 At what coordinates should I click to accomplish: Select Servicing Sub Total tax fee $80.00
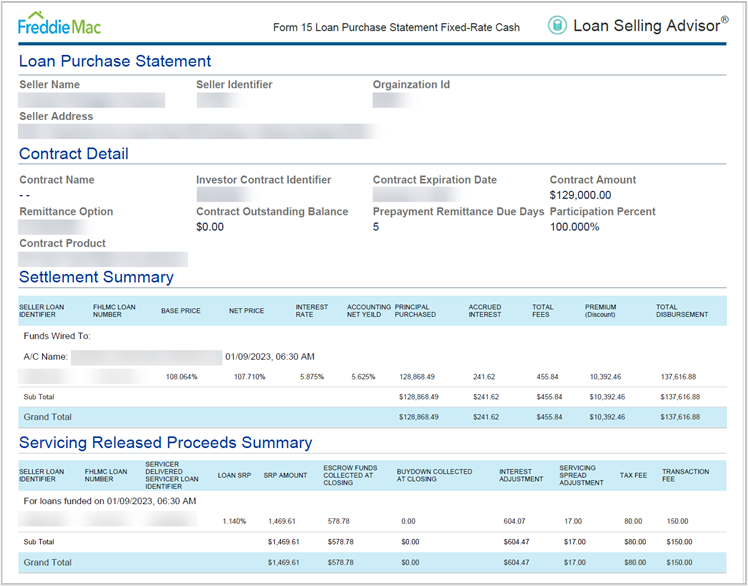635,542
